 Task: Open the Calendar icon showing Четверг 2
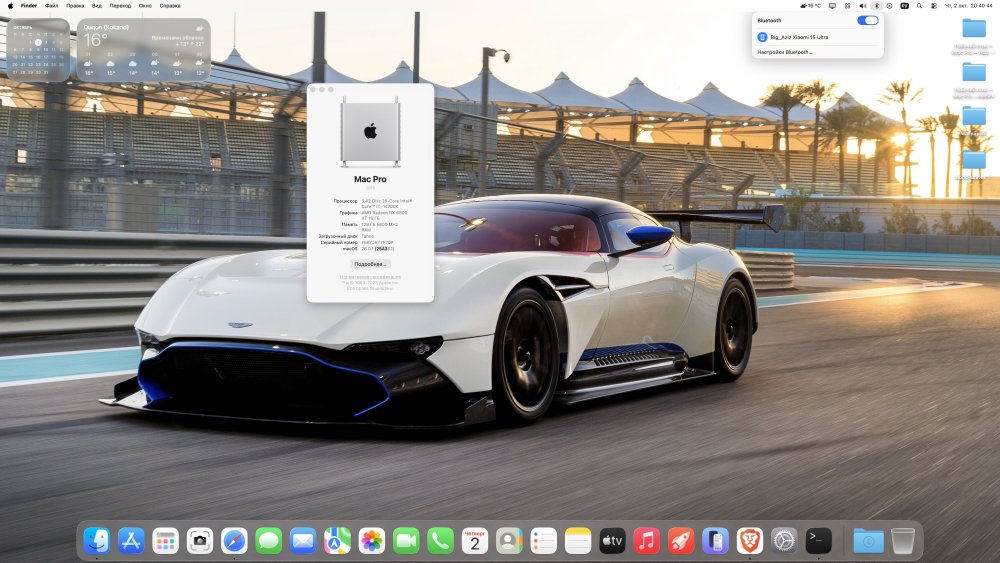(x=475, y=541)
